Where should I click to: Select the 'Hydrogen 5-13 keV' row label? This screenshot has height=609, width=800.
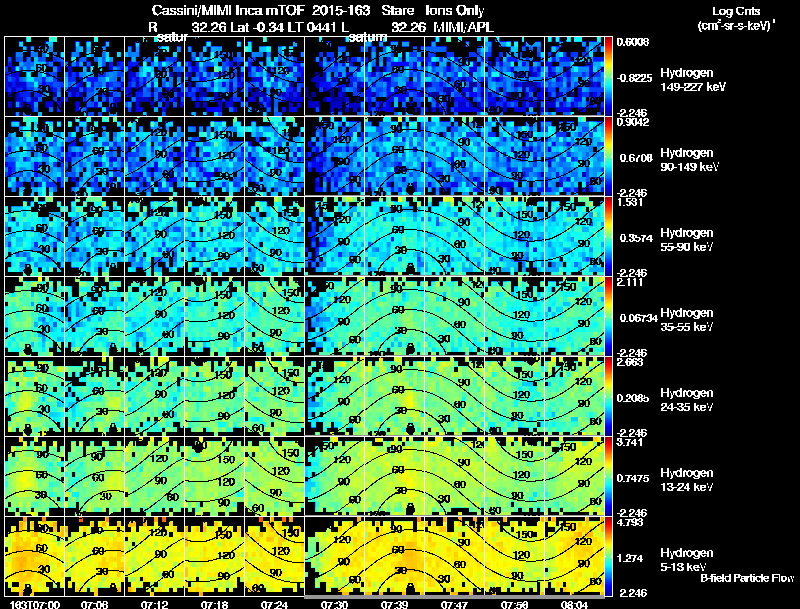pos(687,560)
